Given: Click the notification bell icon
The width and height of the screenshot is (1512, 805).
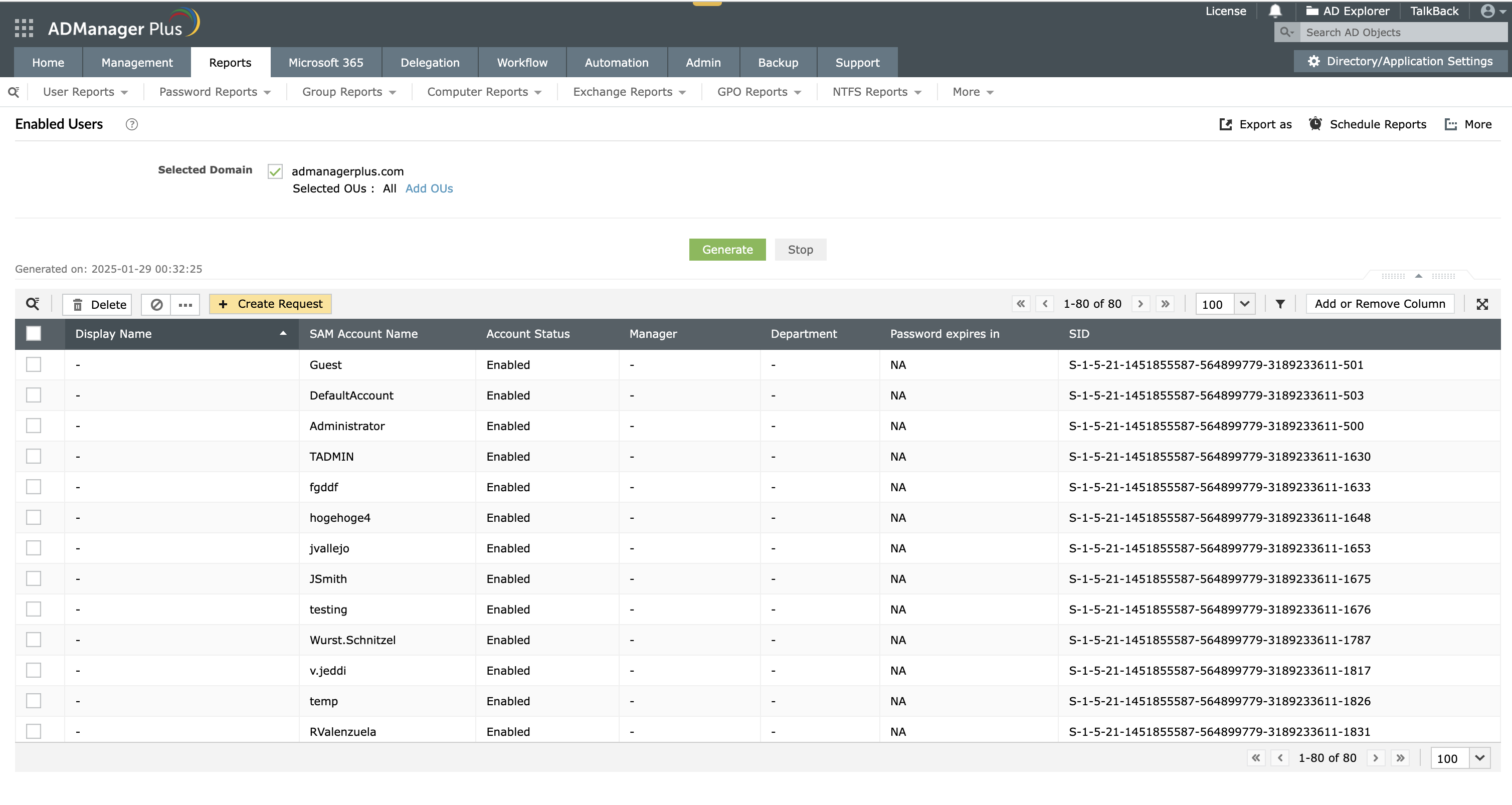Looking at the screenshot, I should (x=1275, y=11).
